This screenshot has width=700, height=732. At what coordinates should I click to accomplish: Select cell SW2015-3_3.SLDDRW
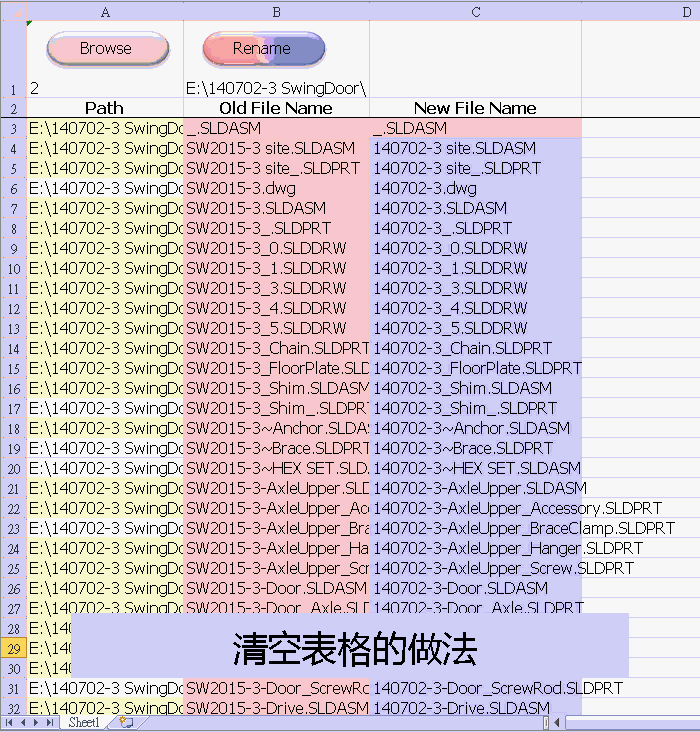(x=276, y=288)
